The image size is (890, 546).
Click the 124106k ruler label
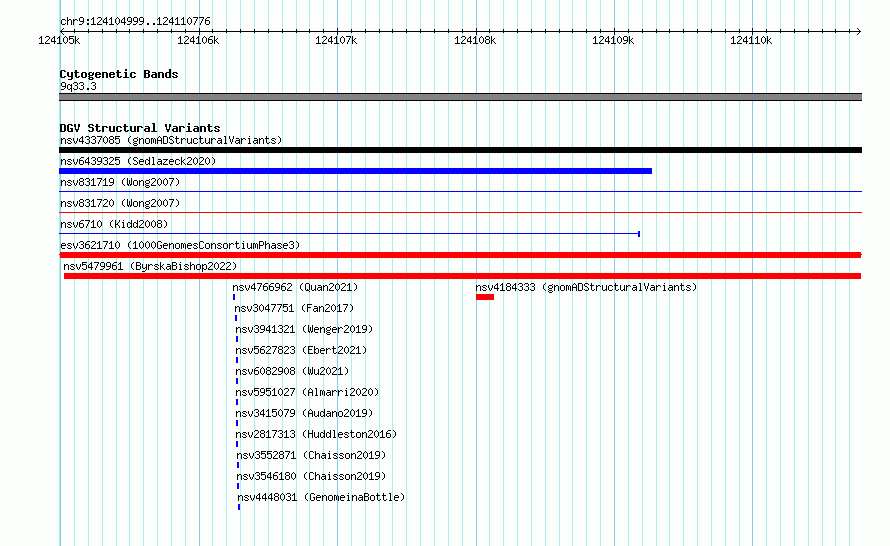coord(198,40)
